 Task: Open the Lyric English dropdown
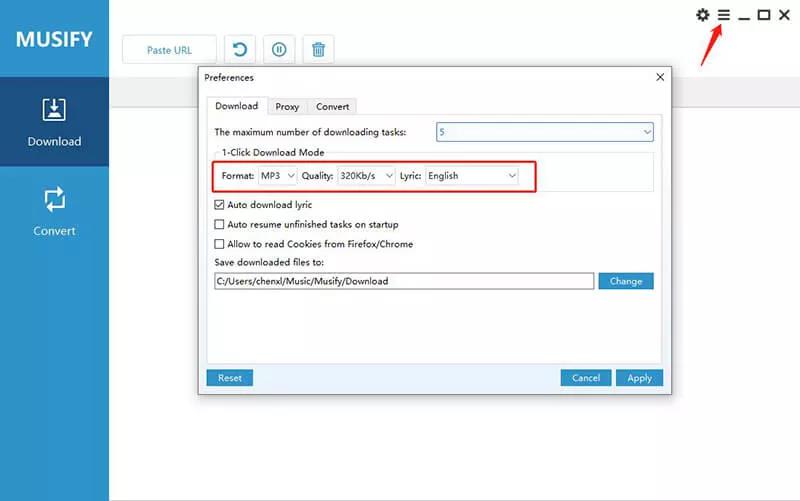[x=471, y=176]
